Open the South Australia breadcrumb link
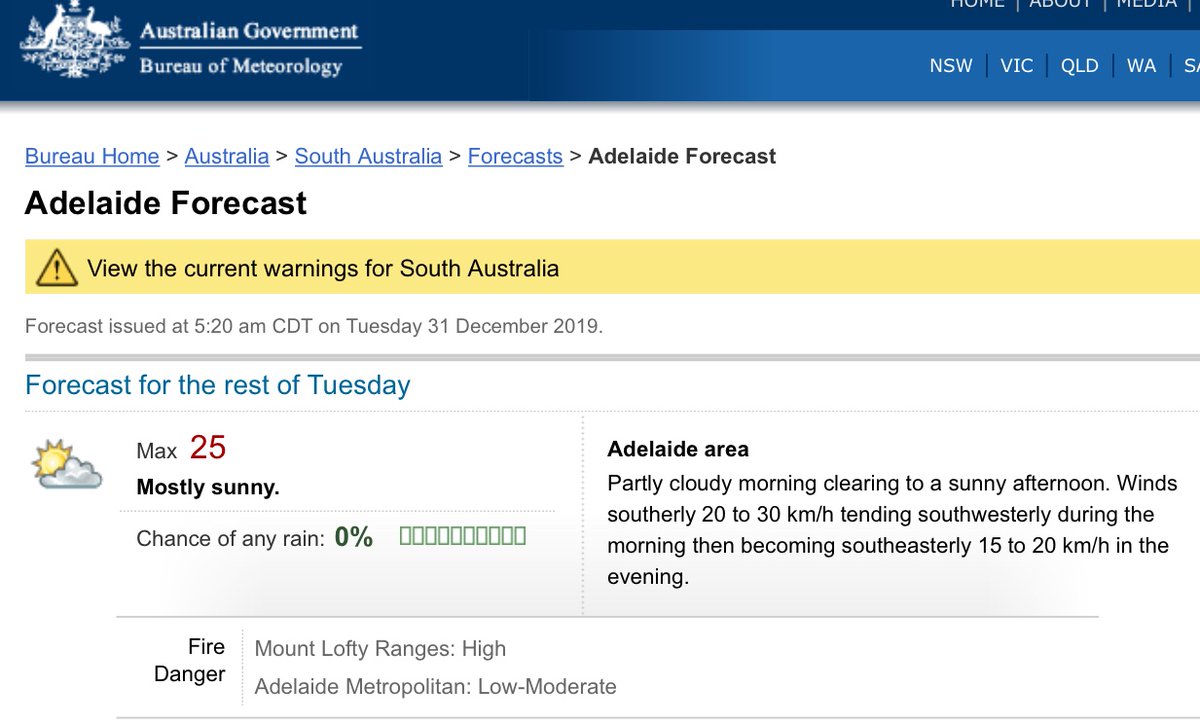Image resolution: width=1200 pixels, height=724 pixels. pyautogui.click(x=367, y=156)
